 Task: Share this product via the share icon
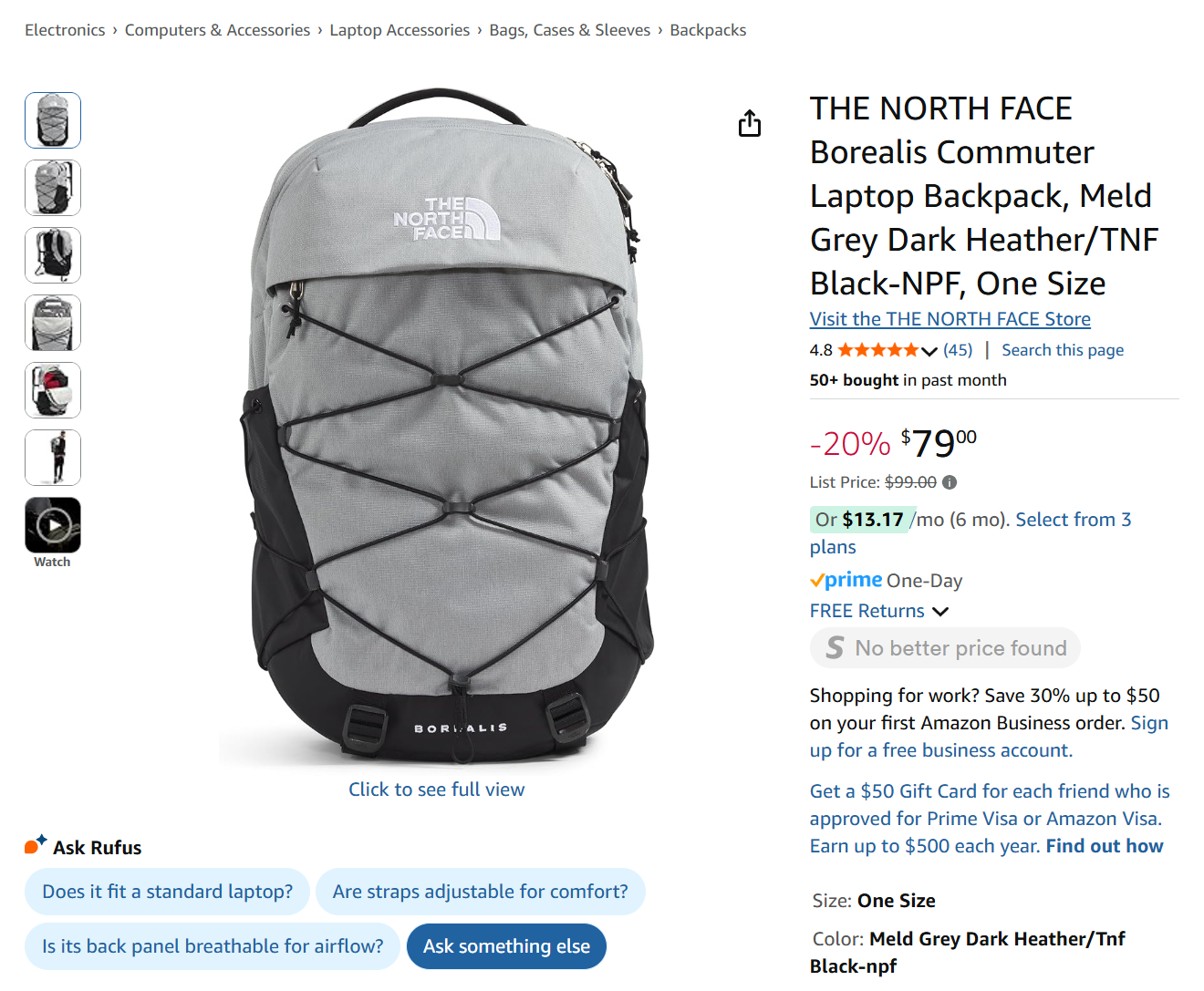(x=749, y=122)
